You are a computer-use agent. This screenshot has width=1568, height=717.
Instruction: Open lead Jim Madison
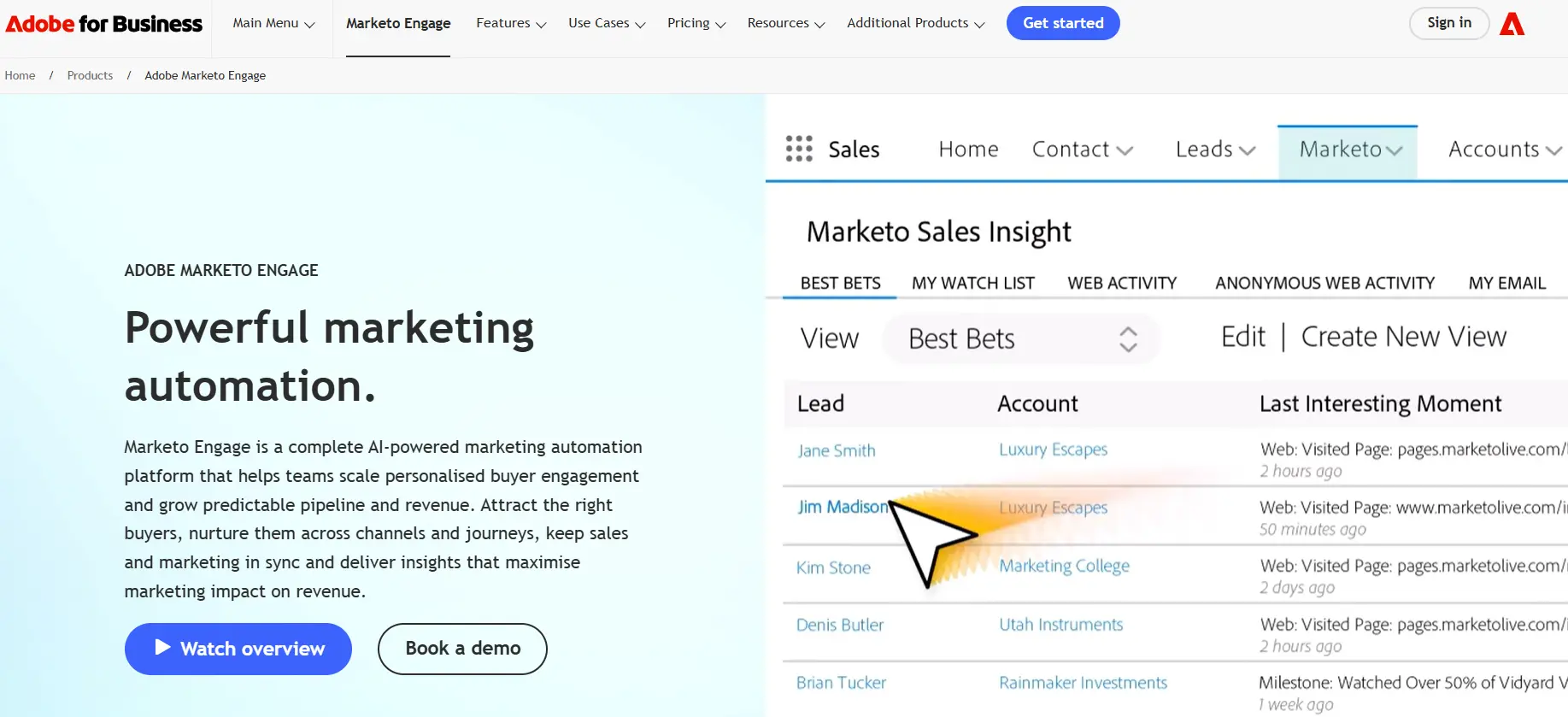843,507
